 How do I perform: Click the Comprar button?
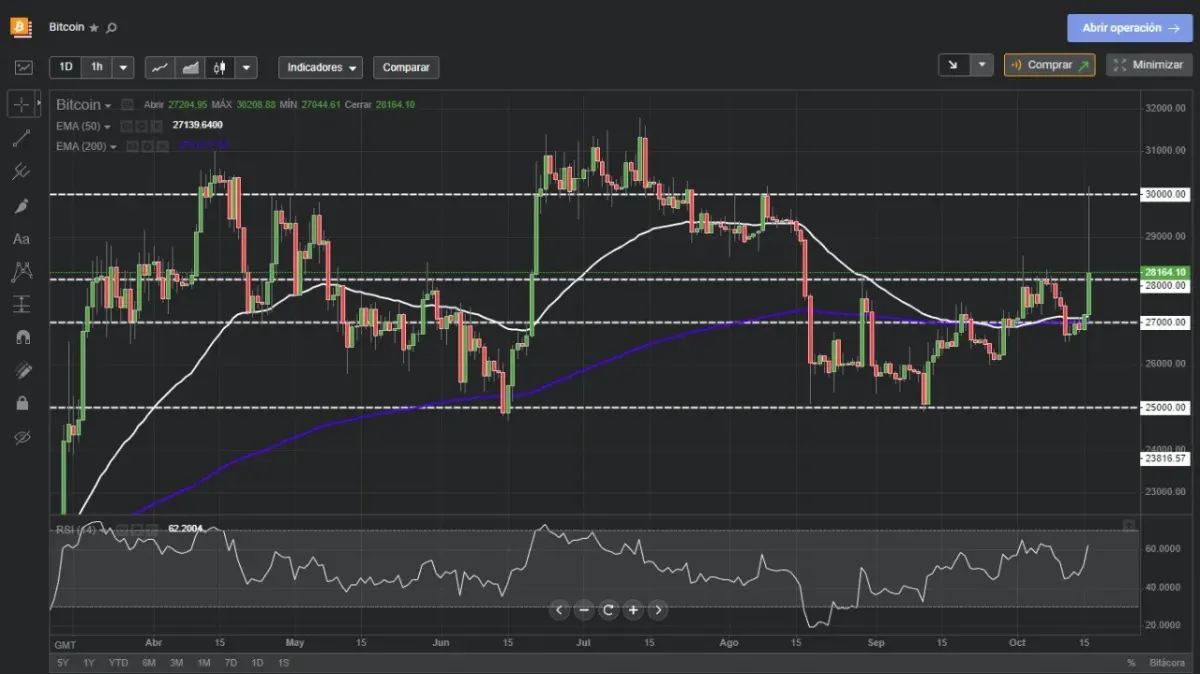[x=1049, y=65]
